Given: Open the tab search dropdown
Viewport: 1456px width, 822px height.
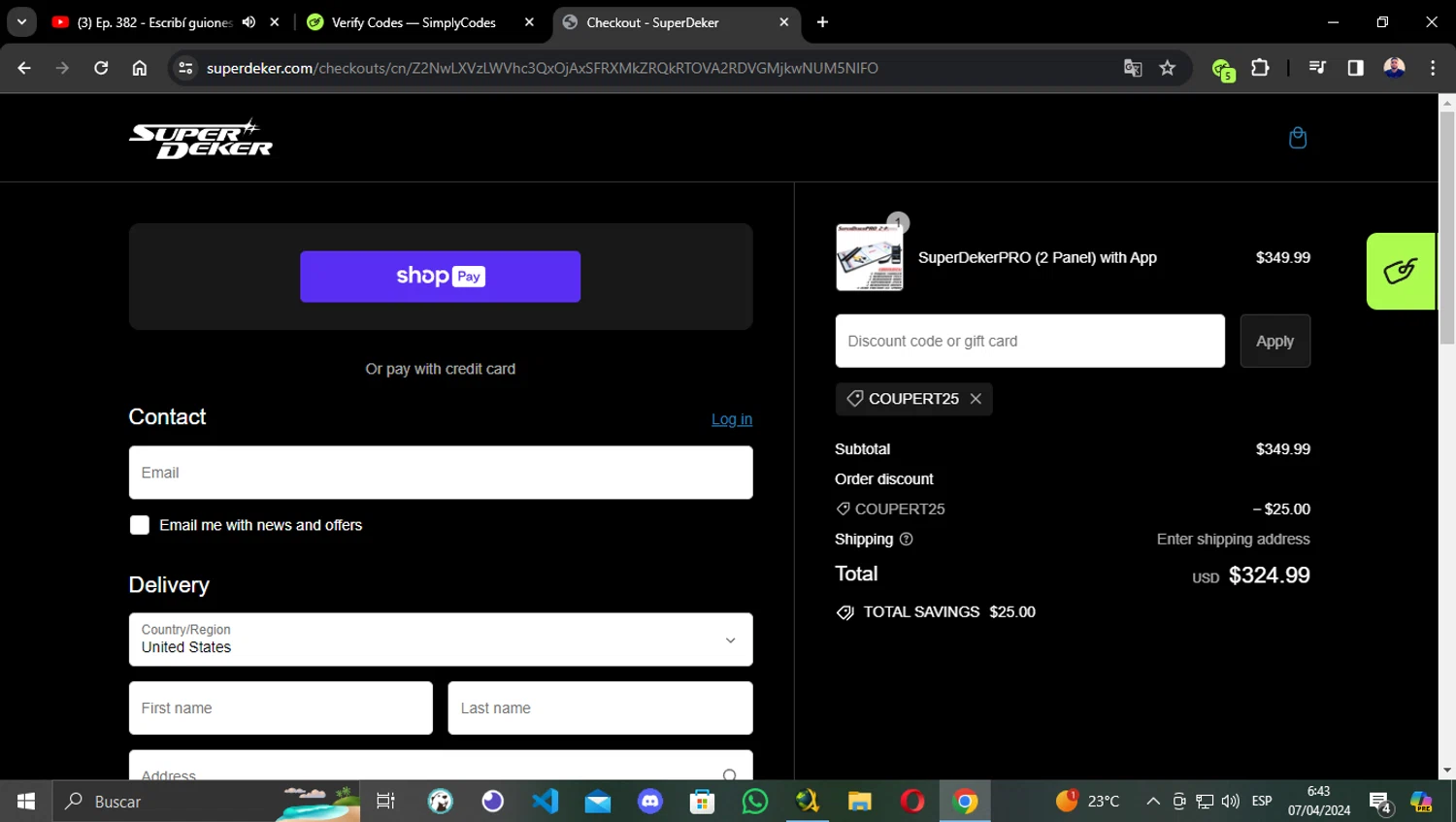Looking at the screenshot, I should 21,22.
